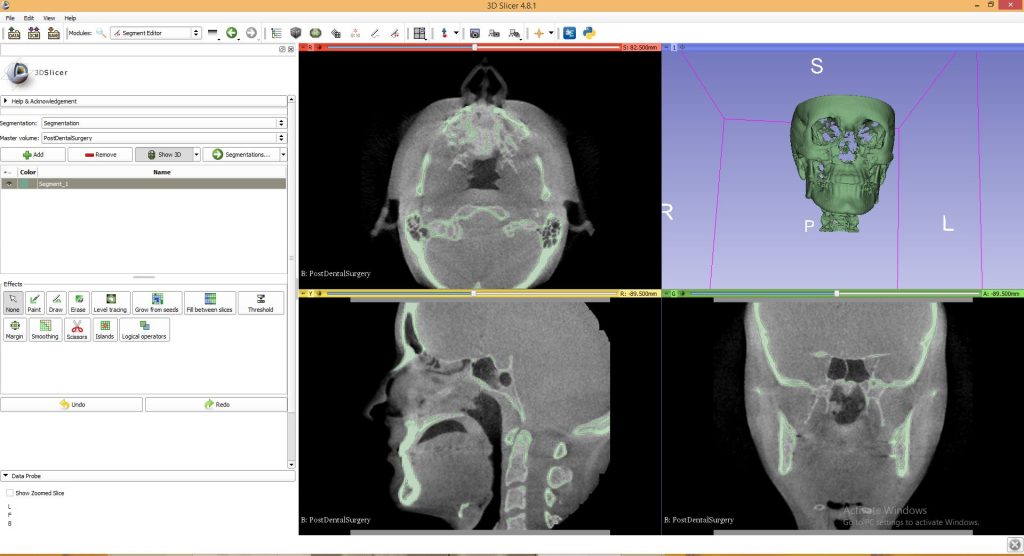Image resolution: width=1024 pixels, height=556 pixels.
Task: Click the Load DICOM toolbar icon
Action: (x=34, y=33)
